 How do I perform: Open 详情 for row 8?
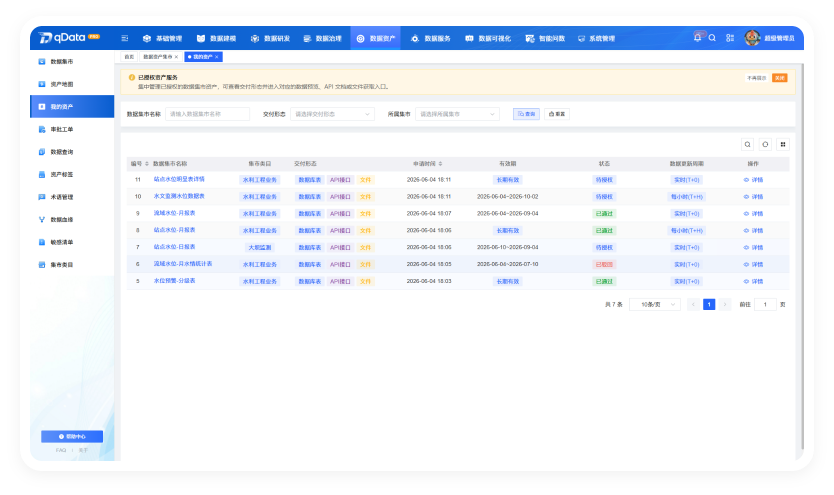coord(753,231)
